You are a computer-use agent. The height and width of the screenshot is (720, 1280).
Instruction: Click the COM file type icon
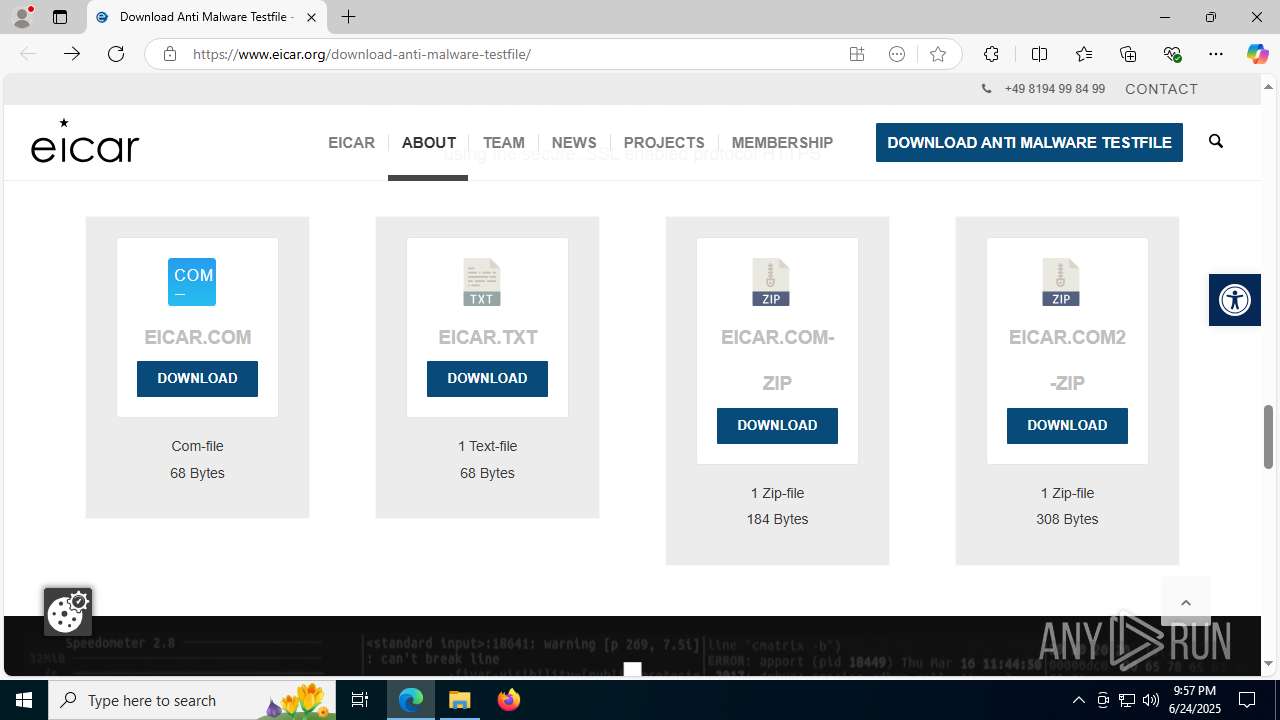point(192,281)
